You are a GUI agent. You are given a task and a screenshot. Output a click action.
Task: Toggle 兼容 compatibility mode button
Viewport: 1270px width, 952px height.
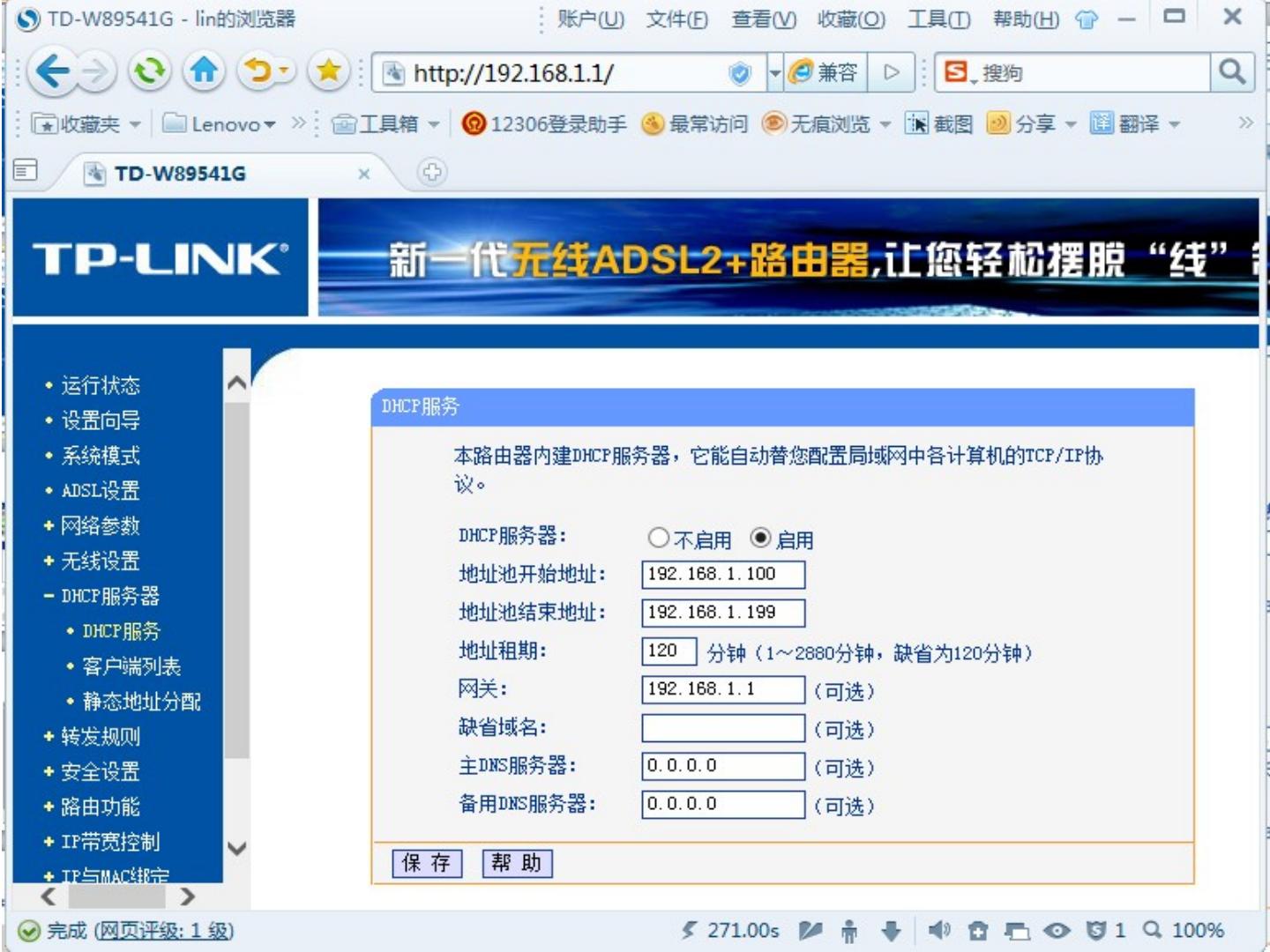825,72
